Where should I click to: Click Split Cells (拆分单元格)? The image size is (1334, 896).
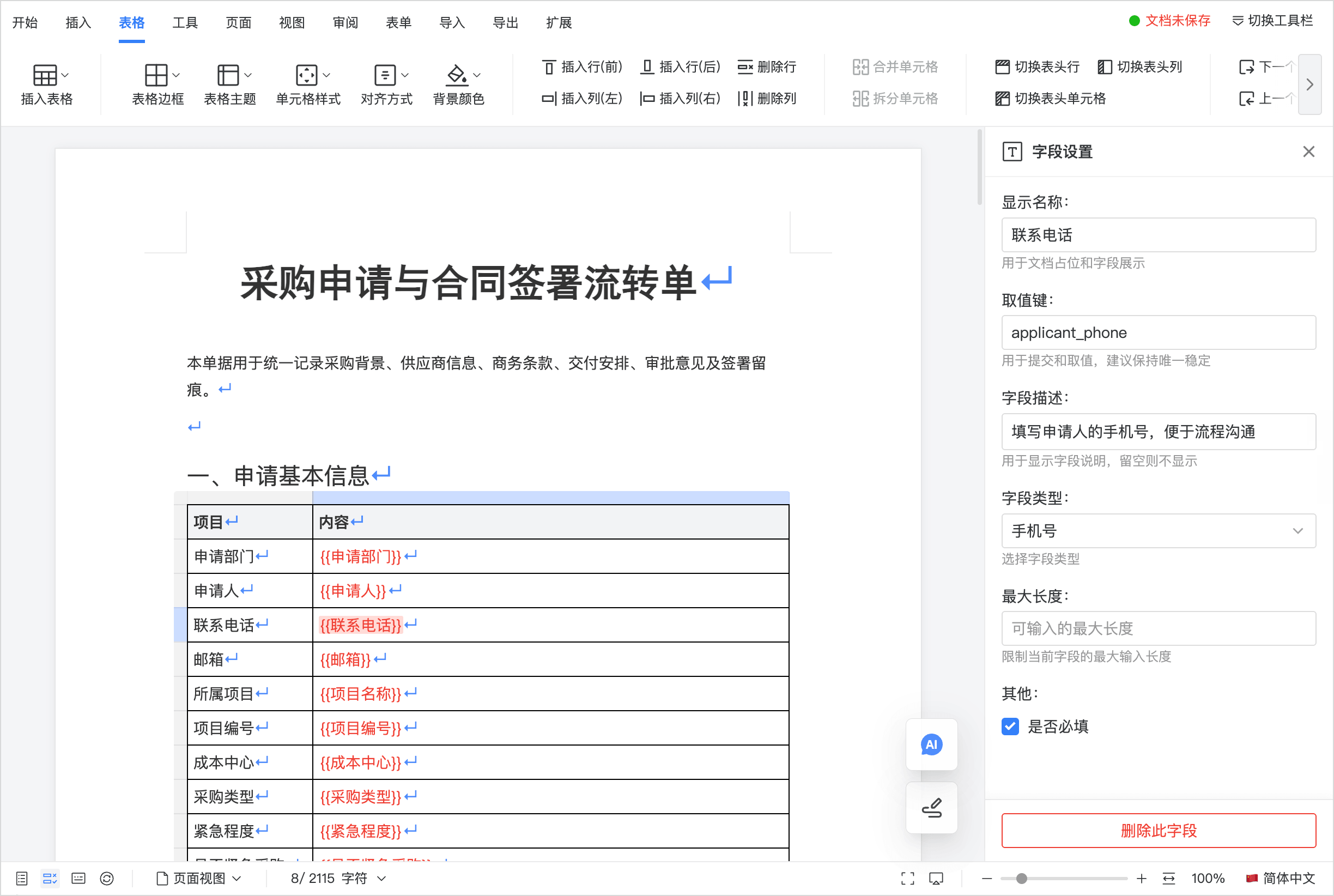coord(895,98)
